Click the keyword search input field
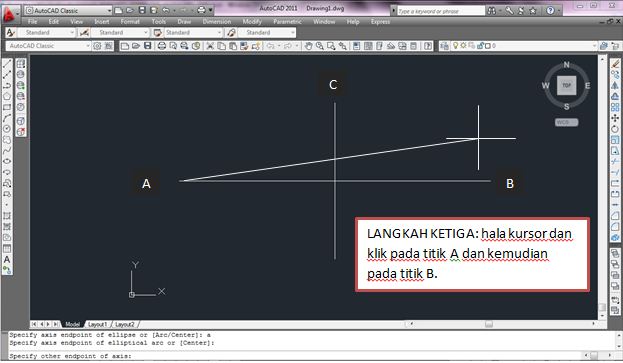This screenshot has width=623, height=363. point(440,11)
